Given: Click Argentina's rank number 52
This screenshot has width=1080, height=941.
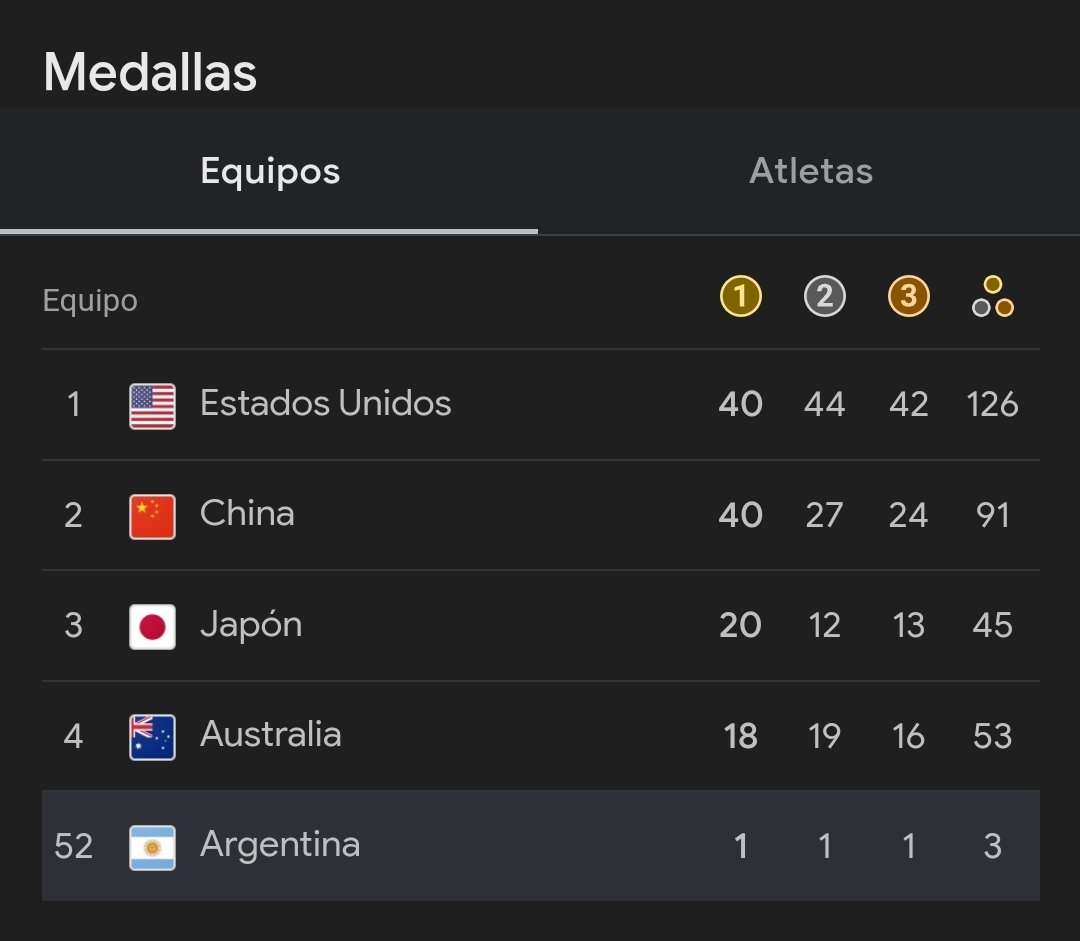Looking at the screenshot, I should 73,847.
